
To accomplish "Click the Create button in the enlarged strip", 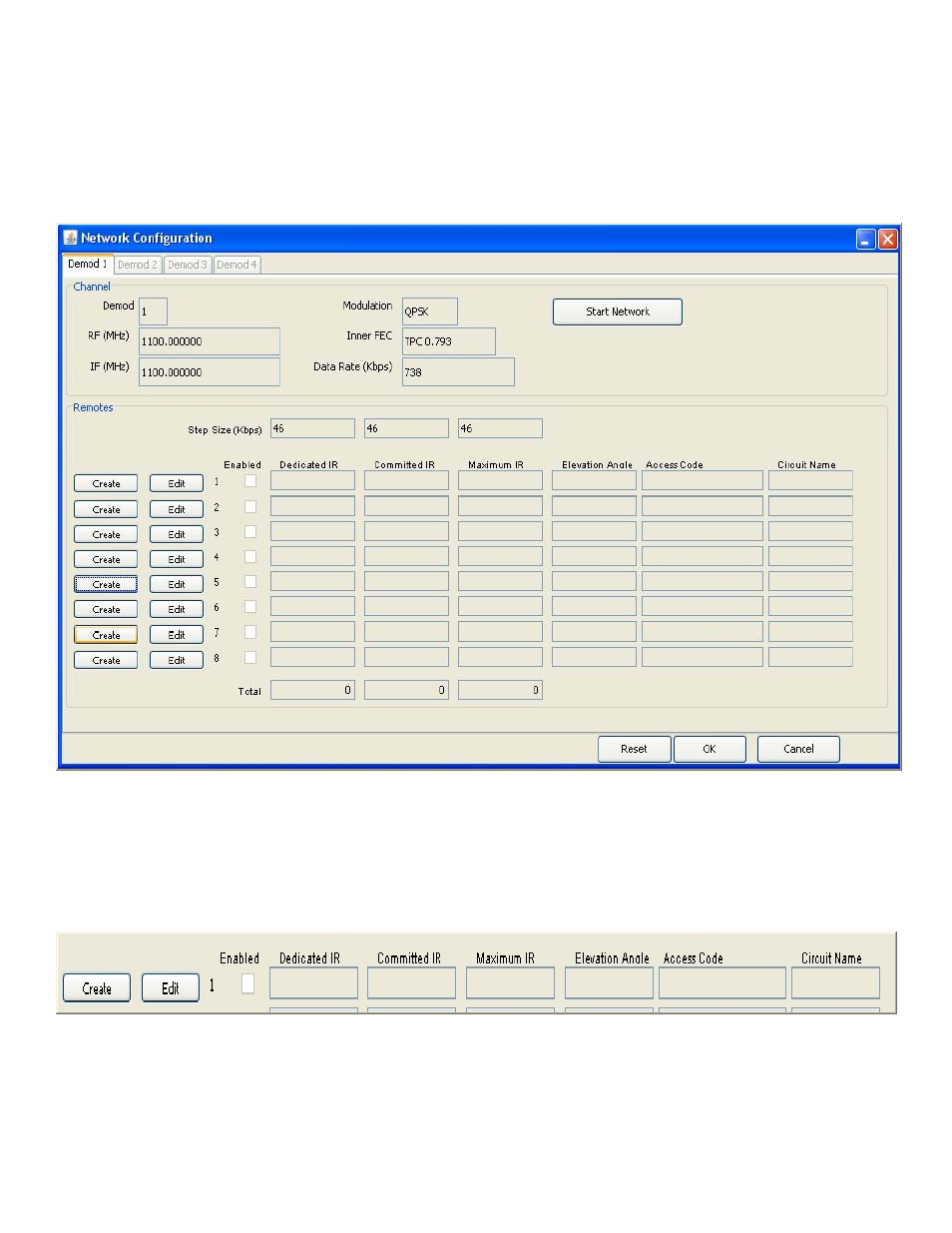I will [x=97, y=988].
